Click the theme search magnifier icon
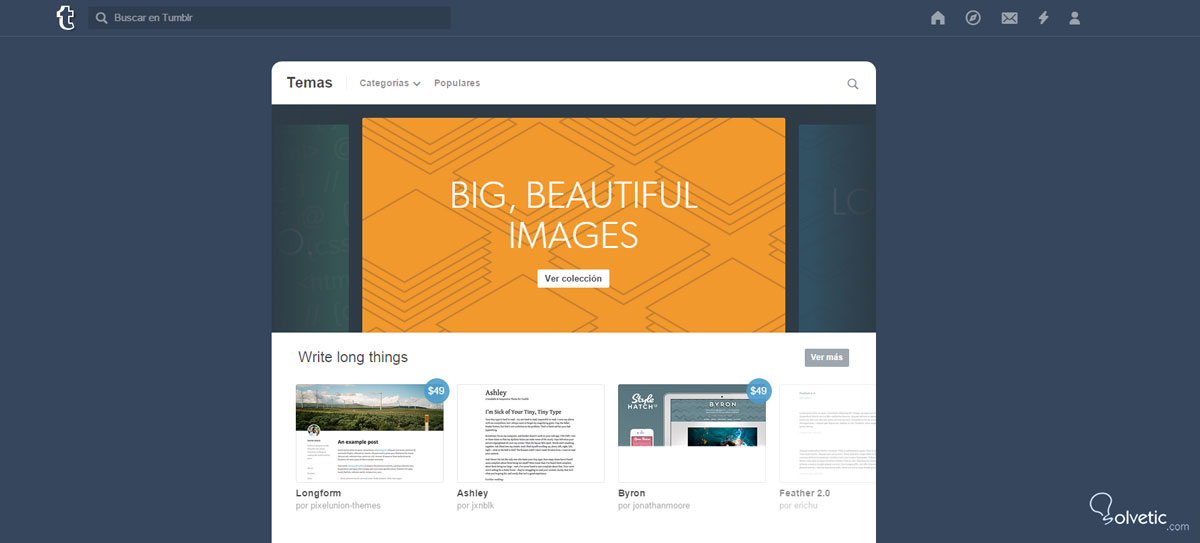The height and width of the screenshot is (543, 1200). coord(853,84)
